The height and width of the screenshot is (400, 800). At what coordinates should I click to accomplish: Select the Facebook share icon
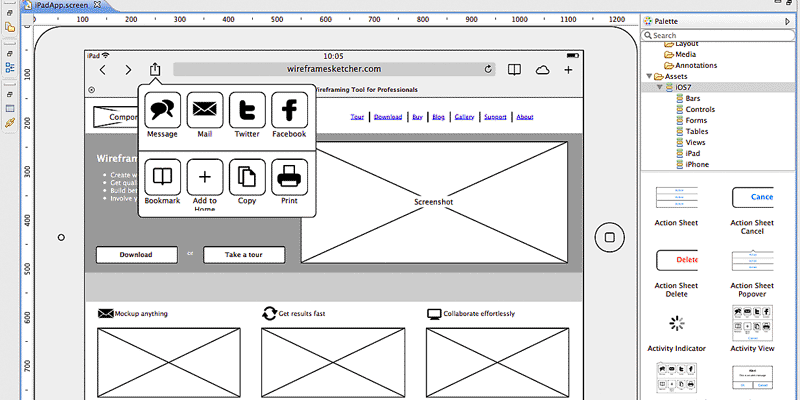pos(289,110)
